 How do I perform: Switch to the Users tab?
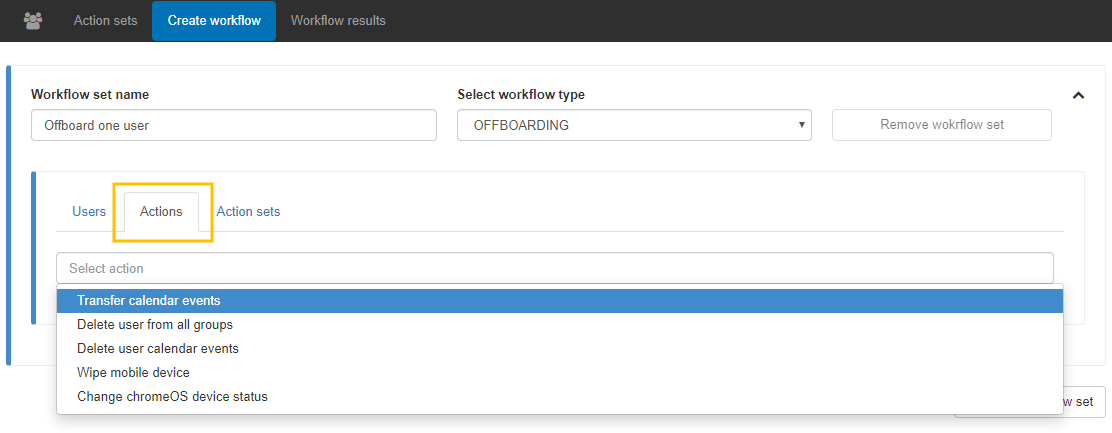(89, 212)
